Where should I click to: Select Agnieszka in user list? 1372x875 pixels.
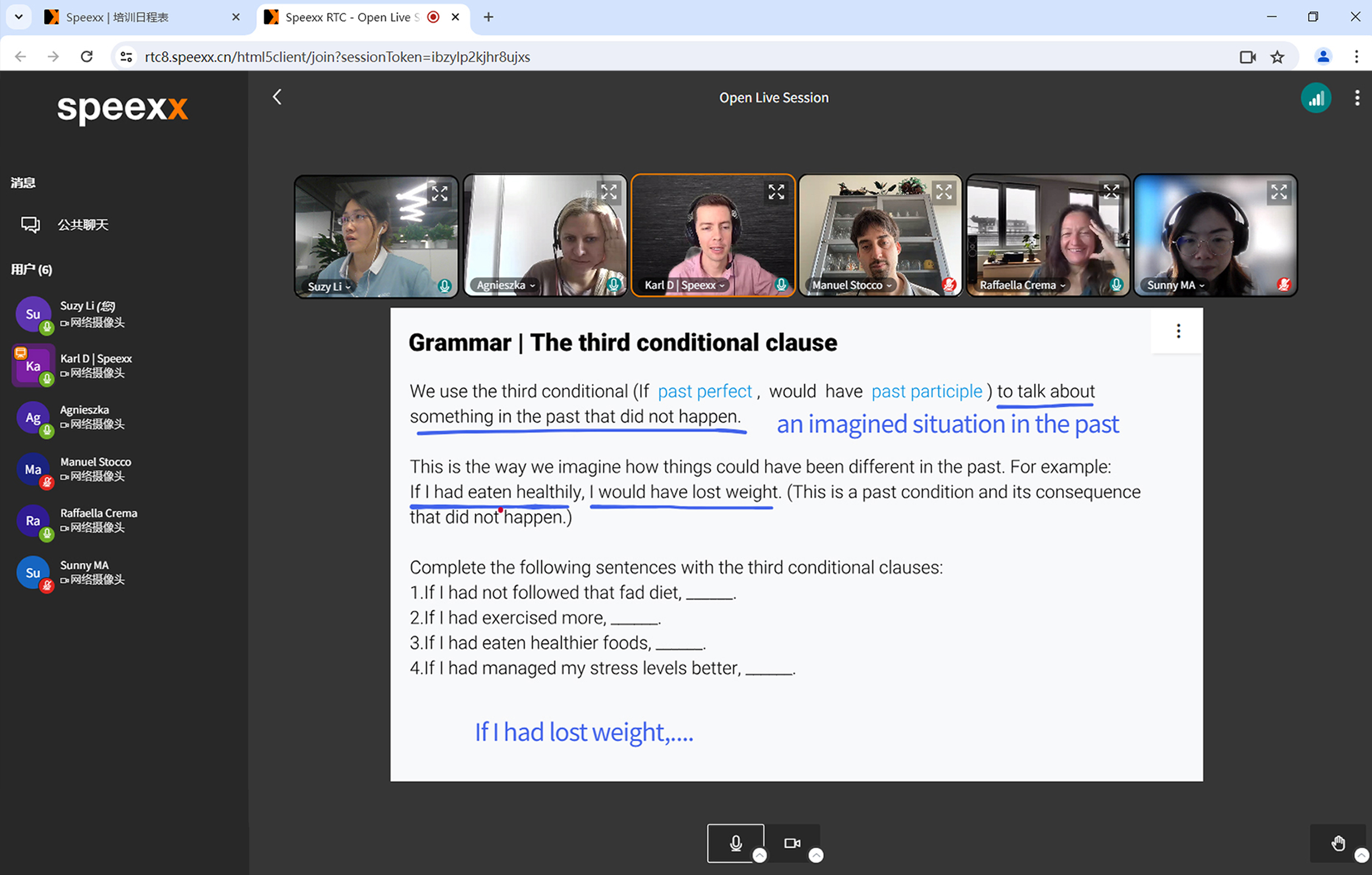[84, 416]
